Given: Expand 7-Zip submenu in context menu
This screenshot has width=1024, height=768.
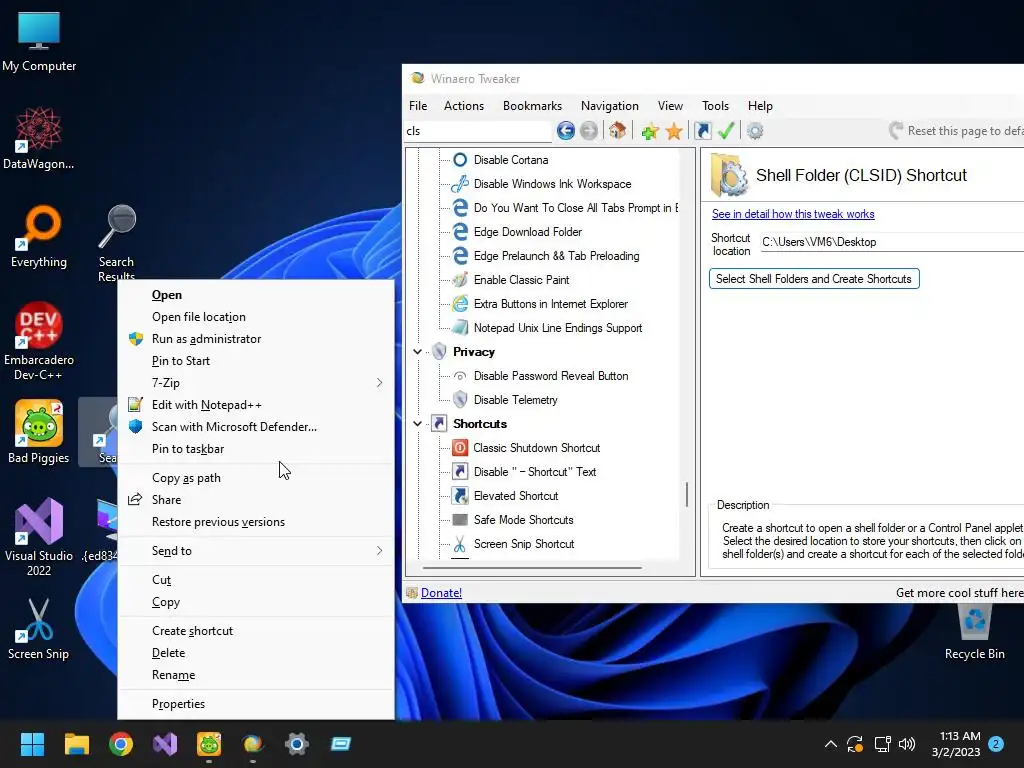Looking at the screenshot, I should click(x=256, y=383).
